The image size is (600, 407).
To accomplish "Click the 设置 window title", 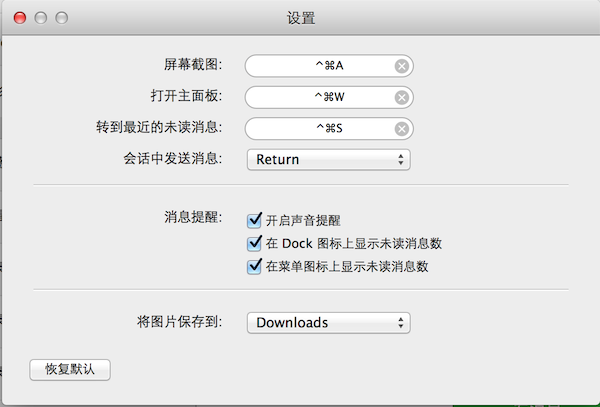I will pos(300,18).
